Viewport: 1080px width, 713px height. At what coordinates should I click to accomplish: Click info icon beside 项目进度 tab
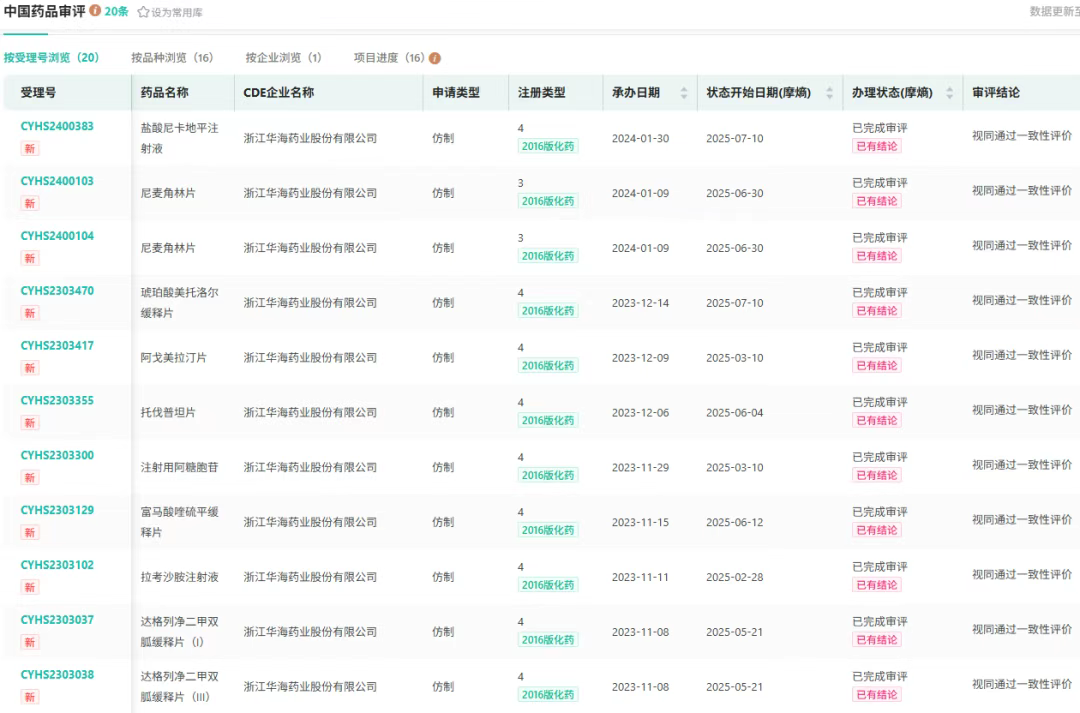click(435, 58)
